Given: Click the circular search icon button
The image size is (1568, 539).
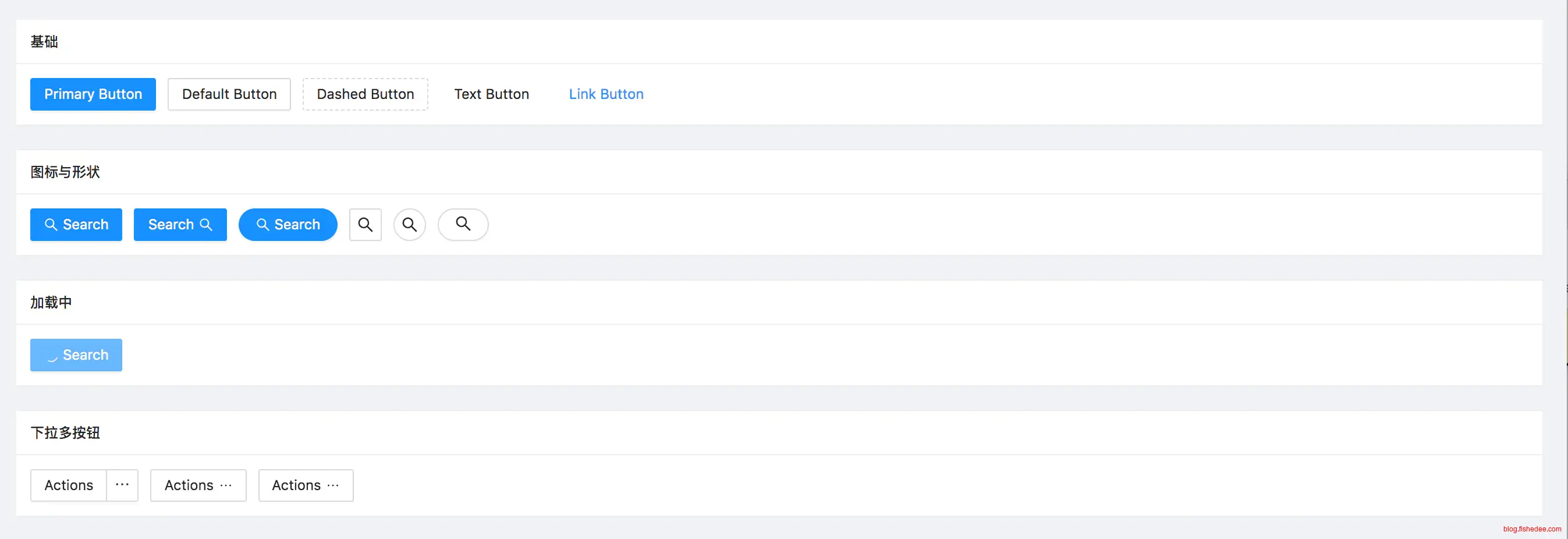Looking at the screenshot, I should click(410, 225).
